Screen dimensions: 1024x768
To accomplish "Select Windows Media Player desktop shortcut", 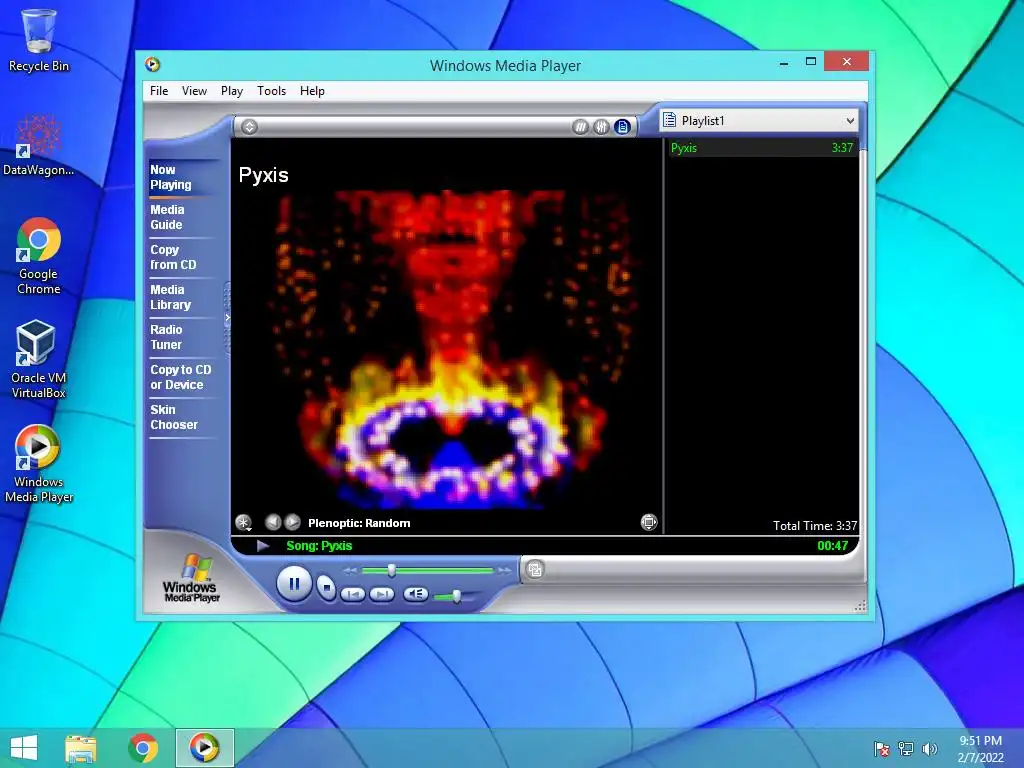I will (x=39, y=464).
